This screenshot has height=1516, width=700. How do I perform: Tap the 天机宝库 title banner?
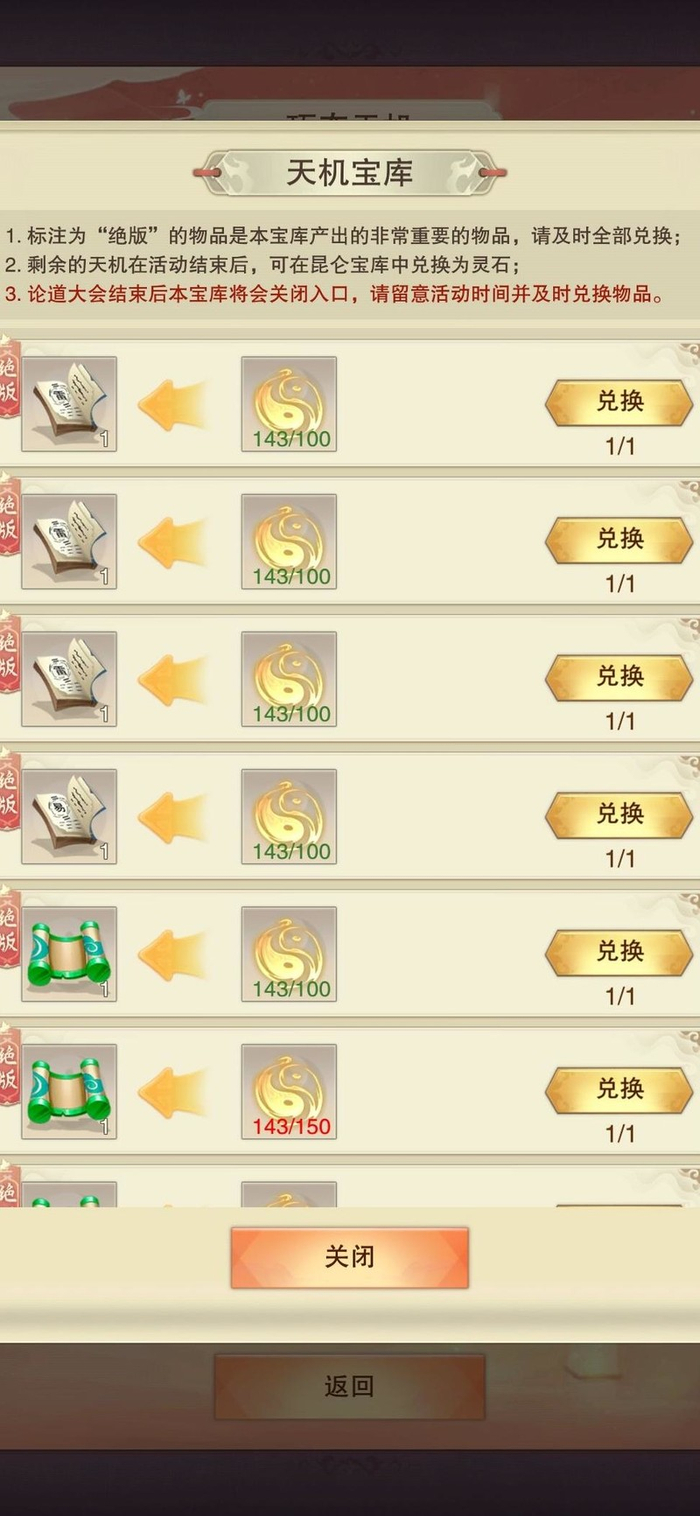click(x=350, y=173)
